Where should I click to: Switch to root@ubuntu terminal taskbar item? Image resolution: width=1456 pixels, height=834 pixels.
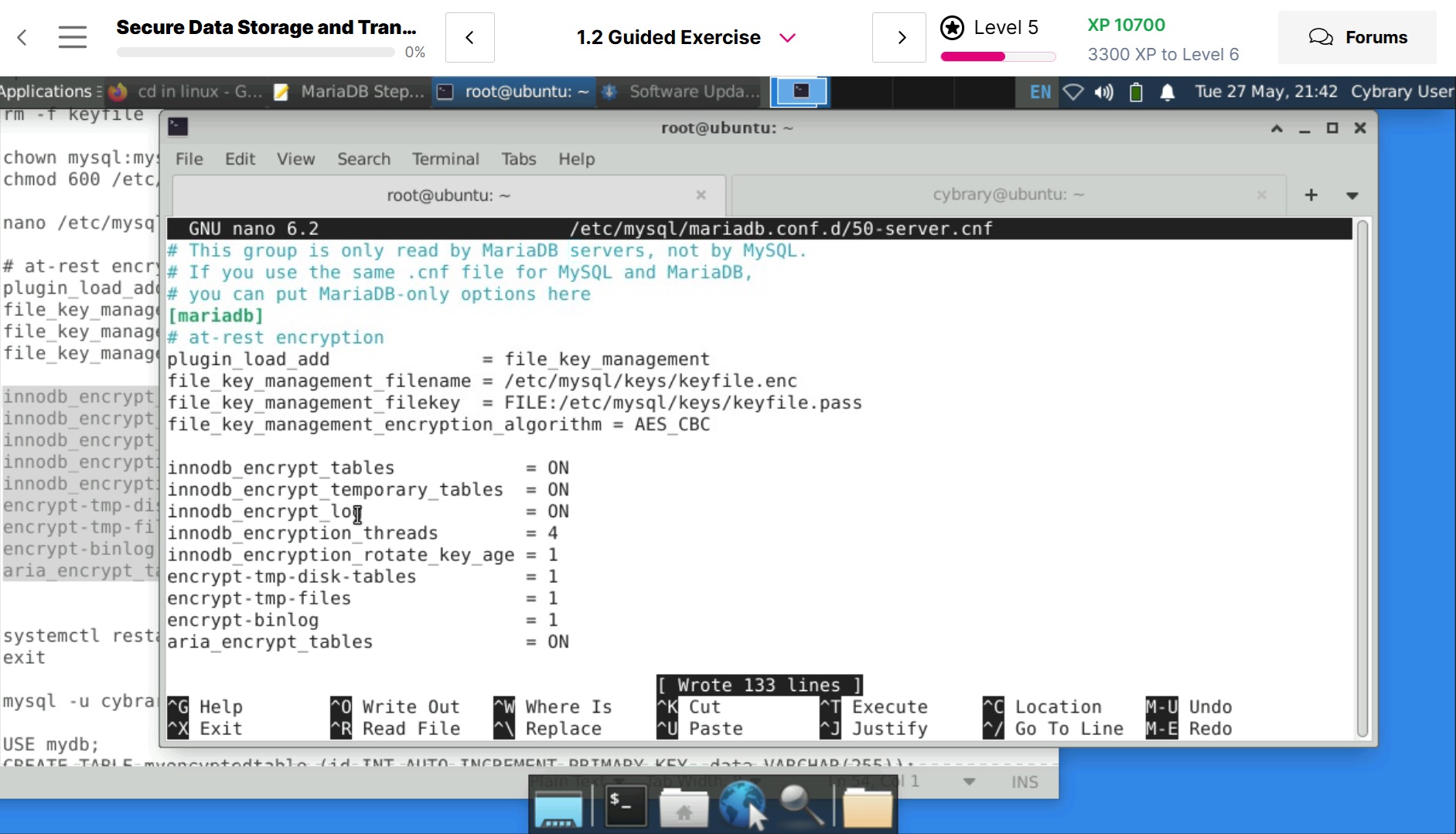[513, 91]
